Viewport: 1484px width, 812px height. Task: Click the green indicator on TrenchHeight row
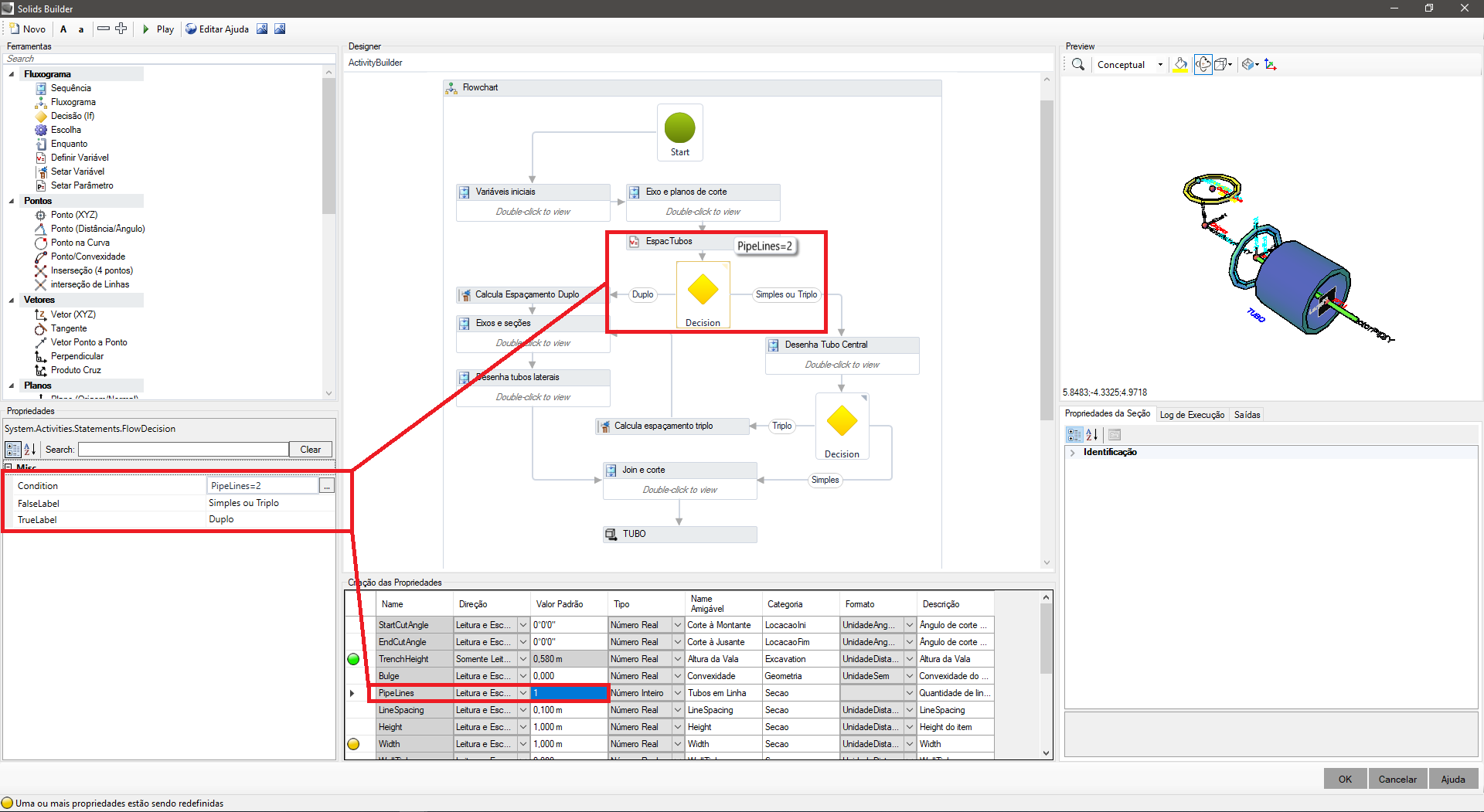point(353,659)
